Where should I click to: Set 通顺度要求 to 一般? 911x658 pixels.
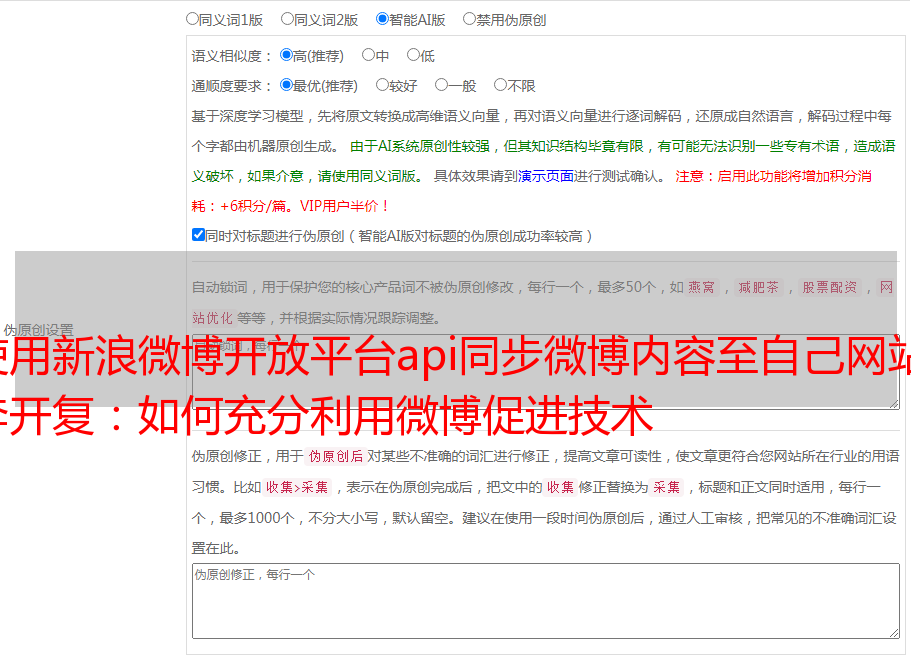pos(441,85)
